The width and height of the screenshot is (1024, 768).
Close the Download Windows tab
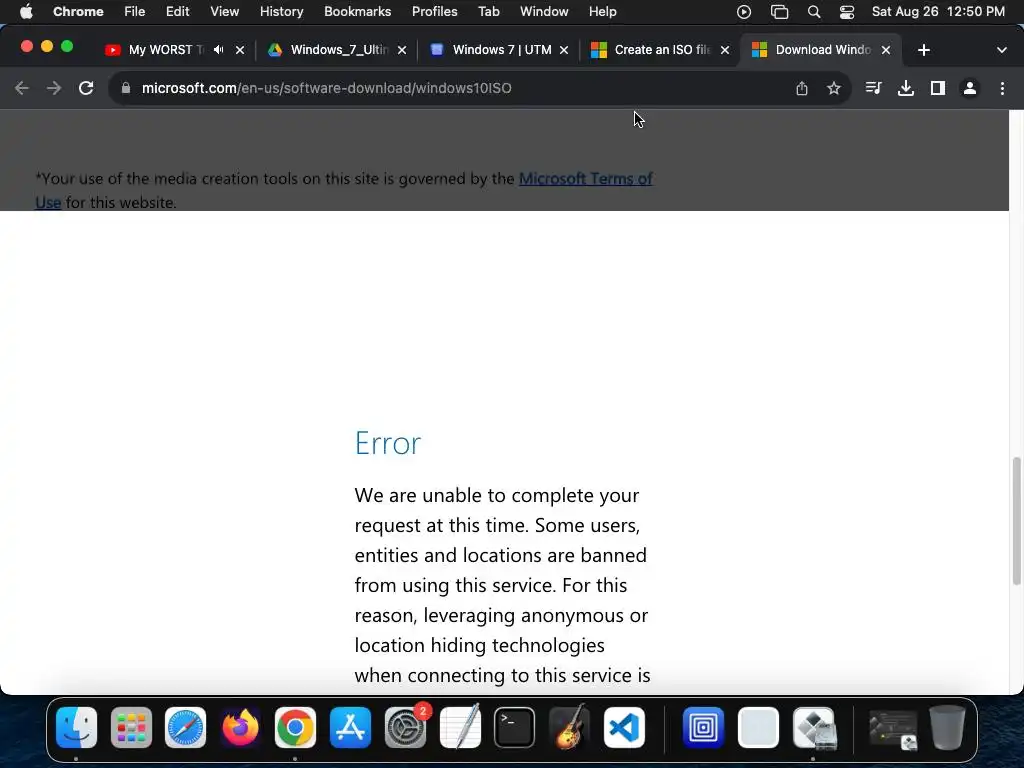(886, 50)
